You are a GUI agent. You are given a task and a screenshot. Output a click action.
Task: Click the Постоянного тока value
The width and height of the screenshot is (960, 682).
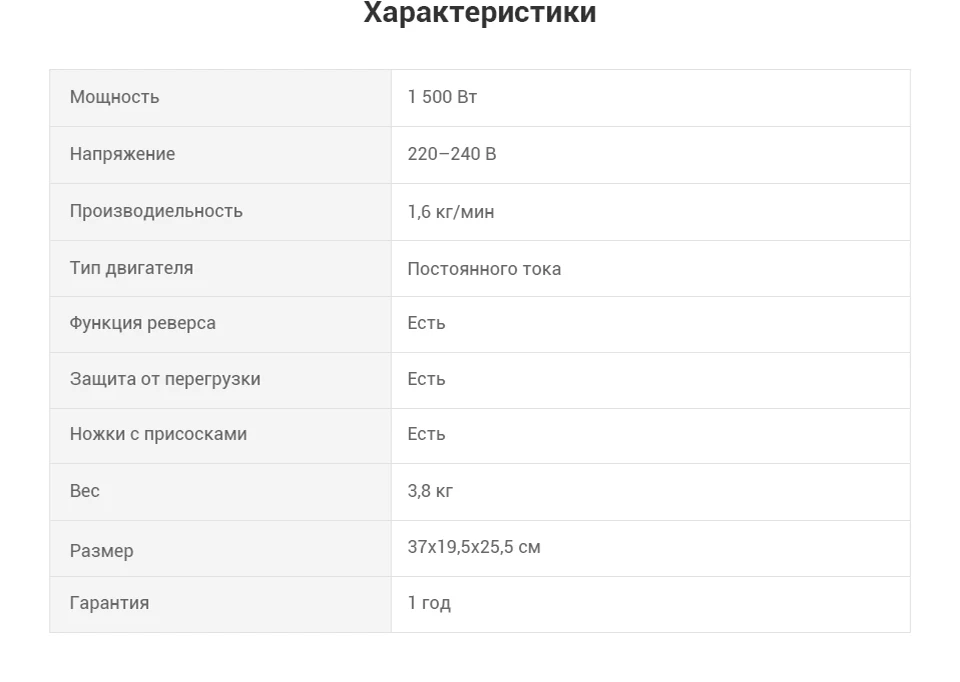(484, 269)
